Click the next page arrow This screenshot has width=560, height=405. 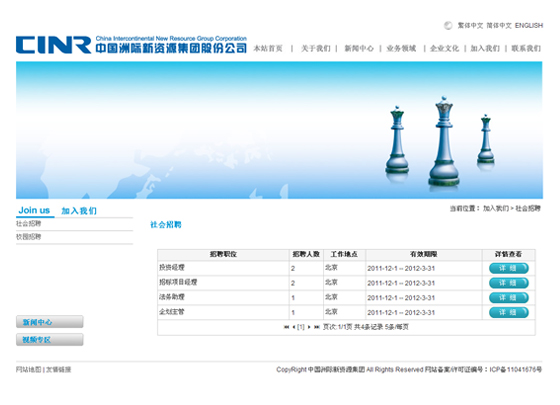coord(309,327)
